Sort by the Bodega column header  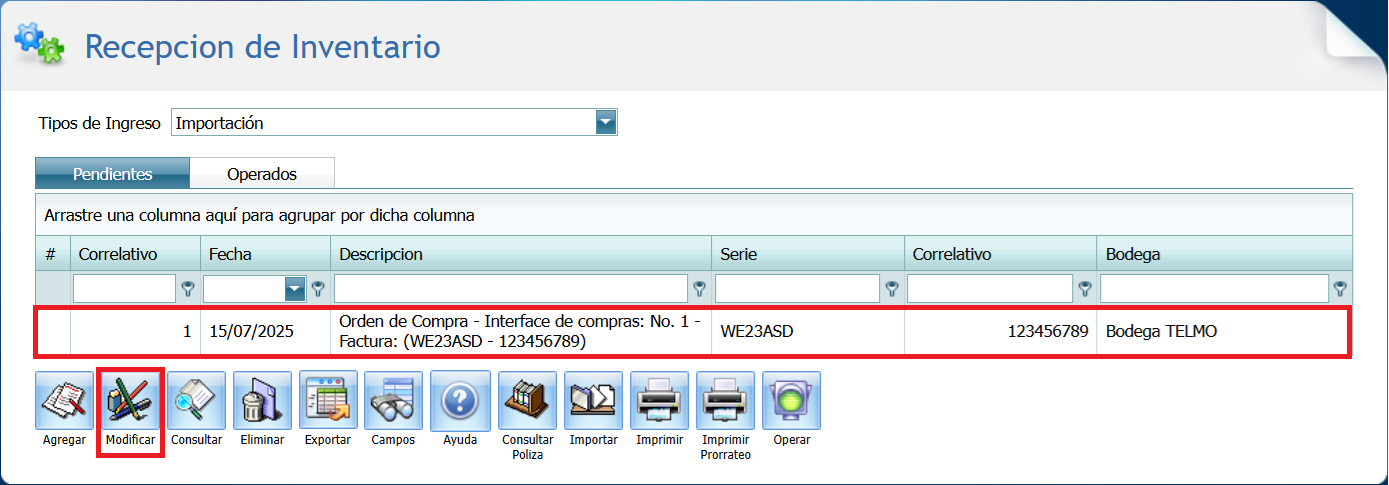[1225, 254]
